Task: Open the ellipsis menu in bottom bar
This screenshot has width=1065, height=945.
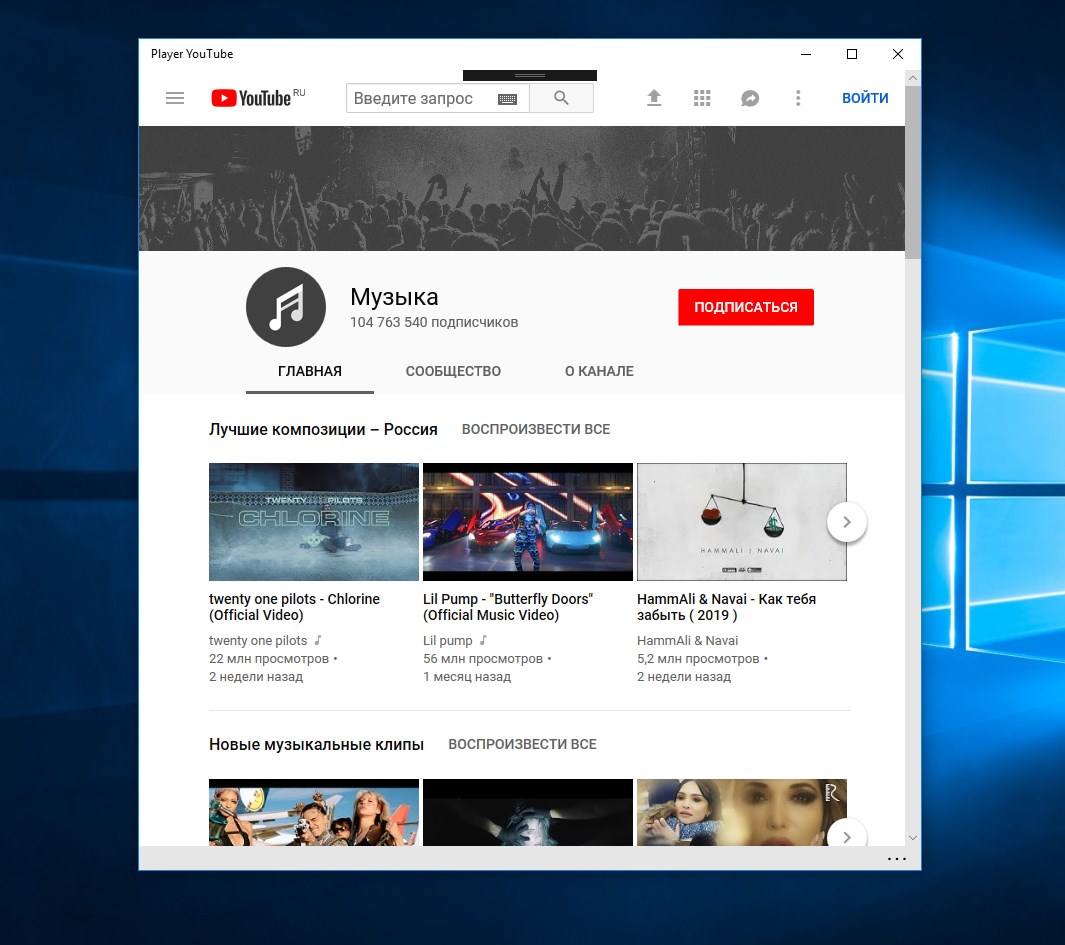Action: click(x=897, y=859)
